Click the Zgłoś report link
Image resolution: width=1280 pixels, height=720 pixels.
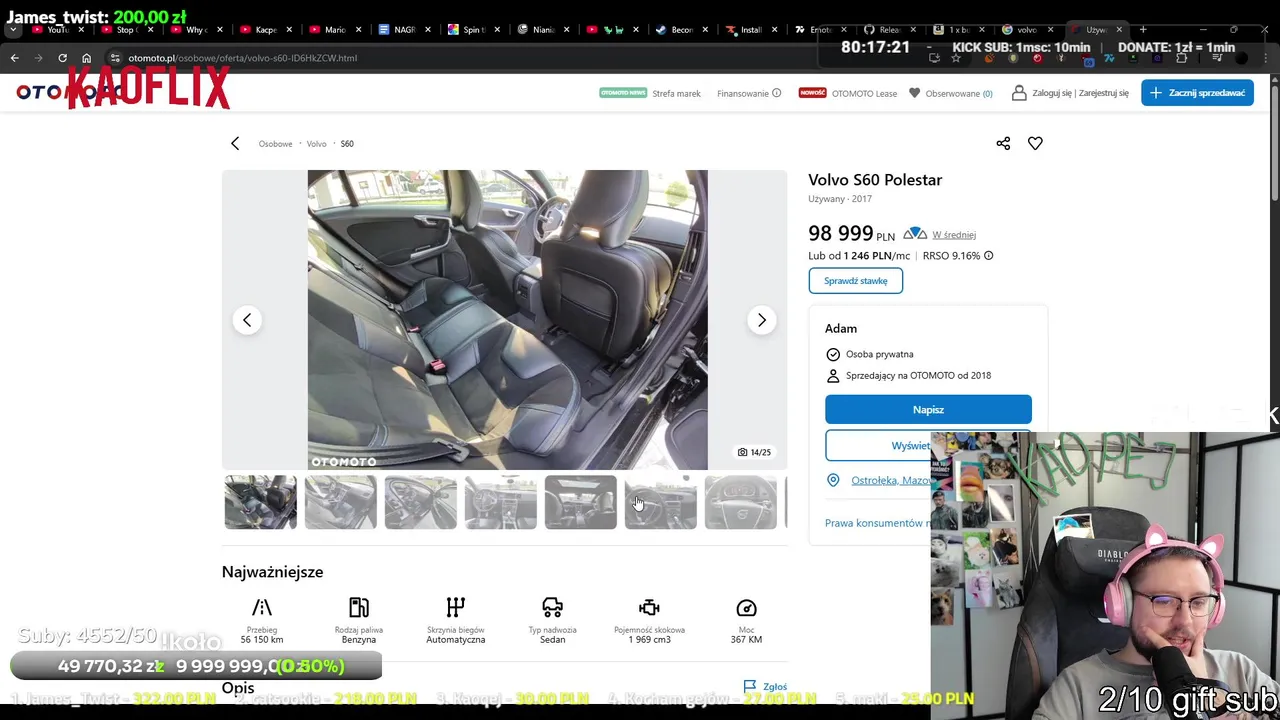(775, 687)
